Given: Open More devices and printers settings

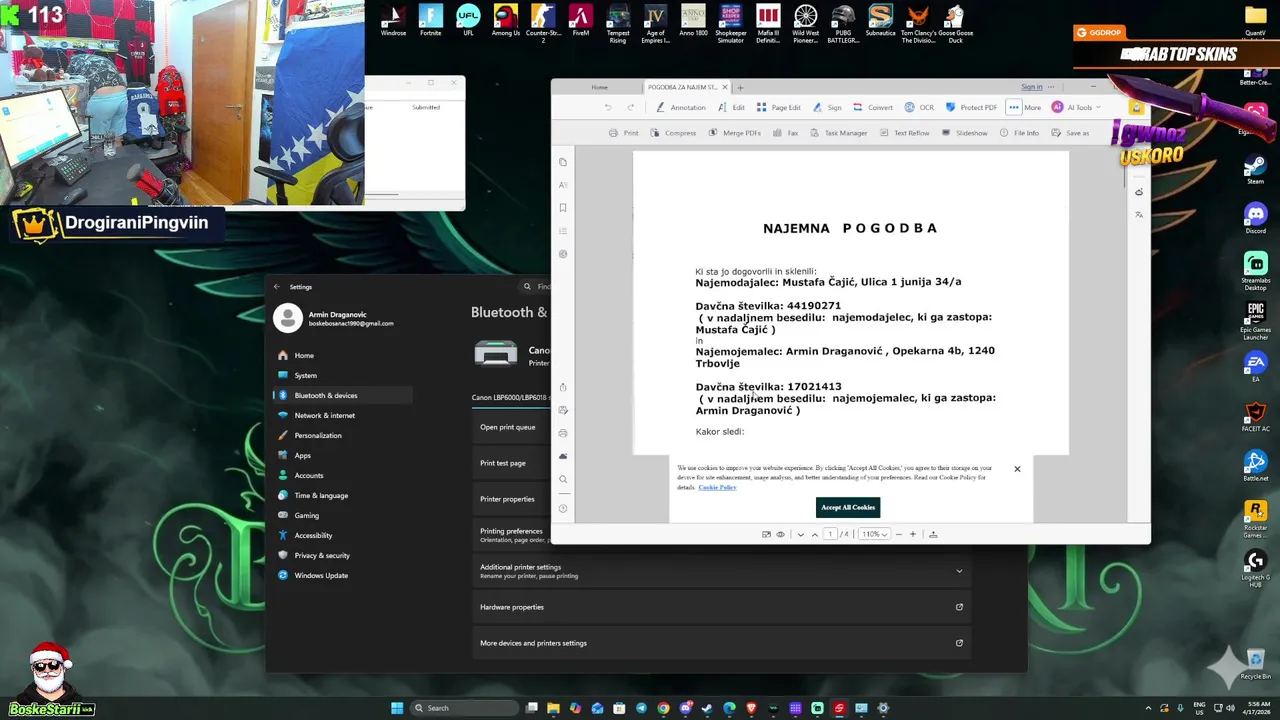Looking at the screenshot, I should 721,643.
